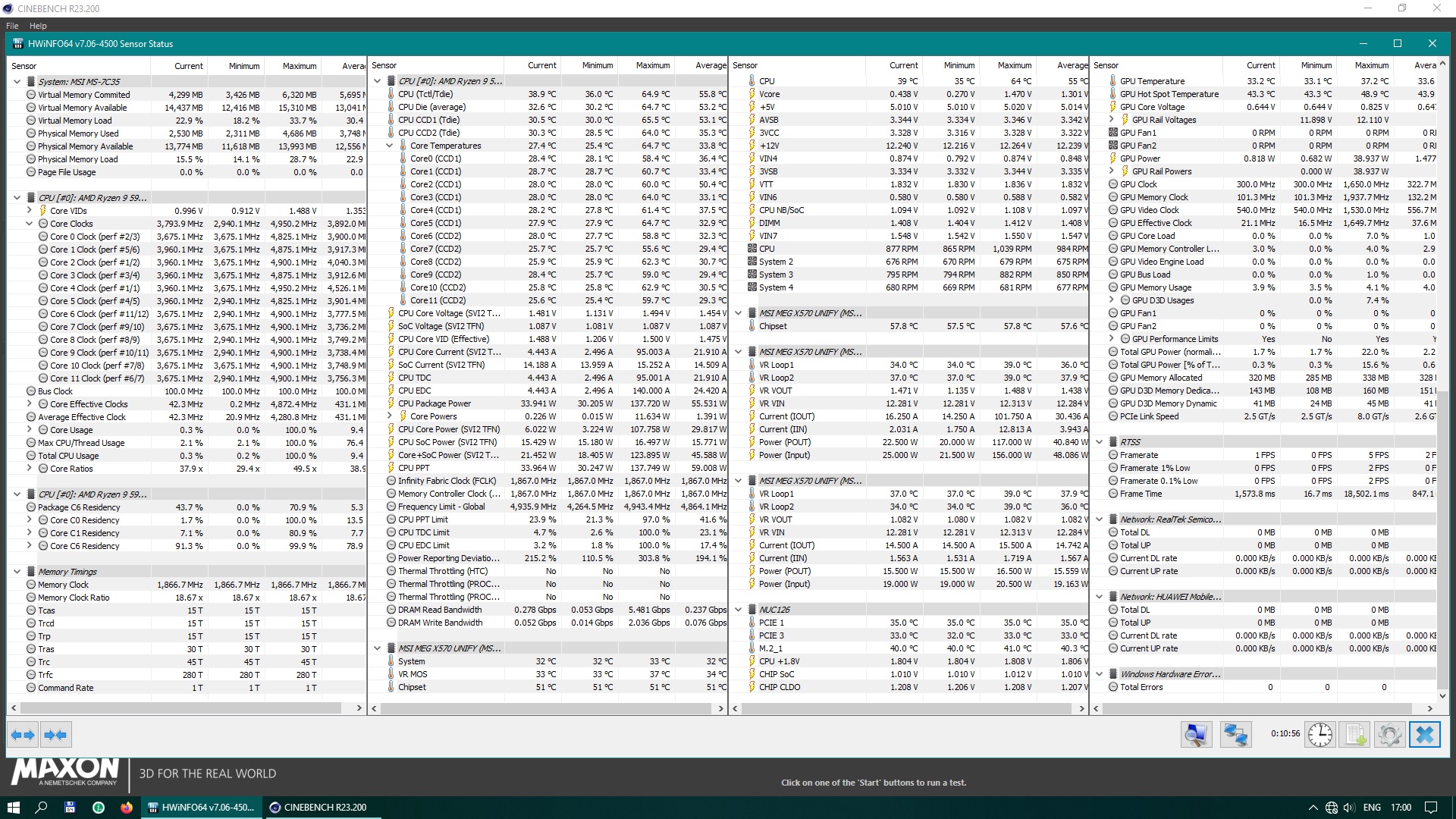Click the shrink columns arrows button
The height and width of the screenshot is (819, 1456).
(x=55, y=735)
